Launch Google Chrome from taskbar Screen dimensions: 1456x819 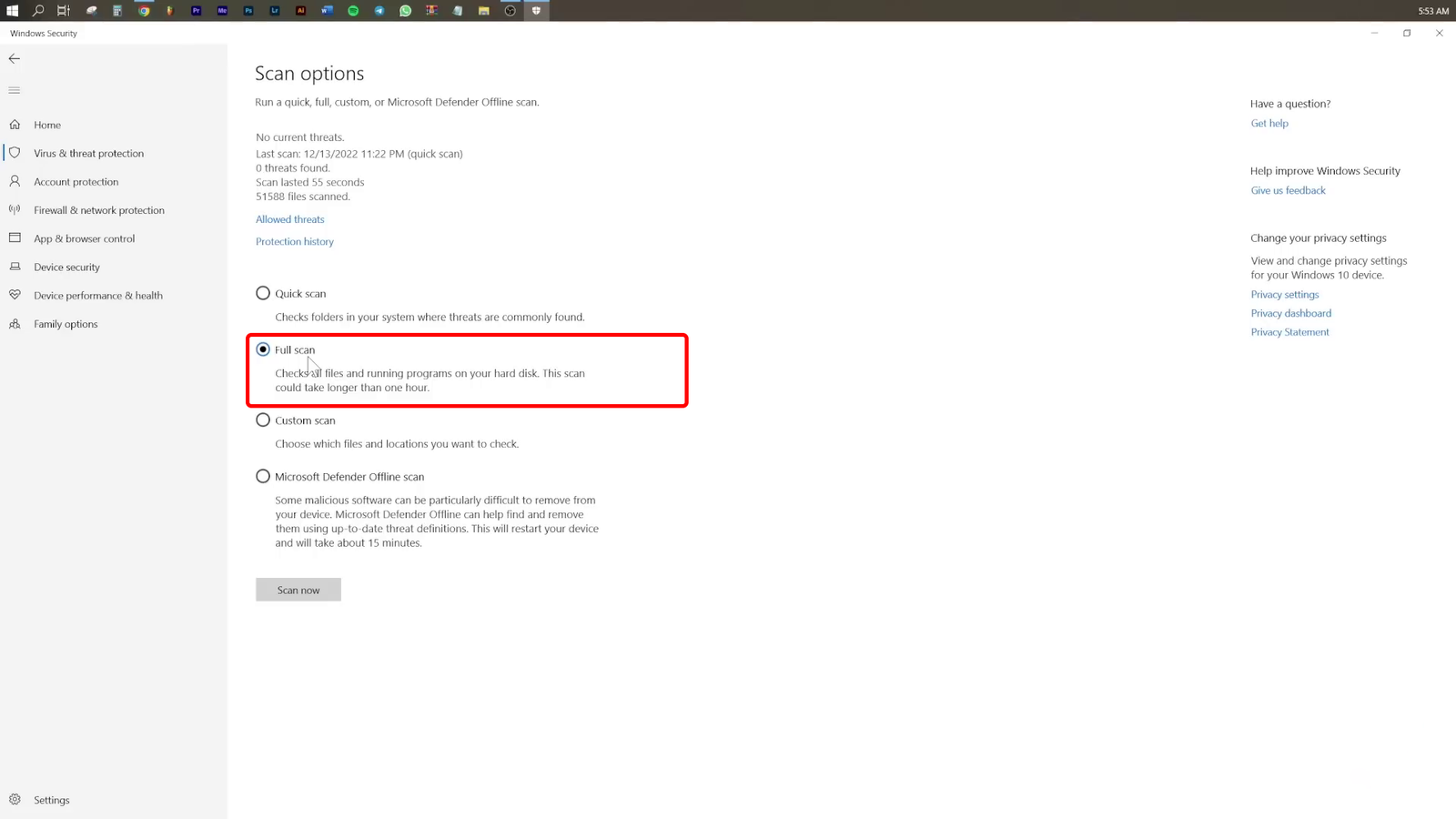[144, 11]
